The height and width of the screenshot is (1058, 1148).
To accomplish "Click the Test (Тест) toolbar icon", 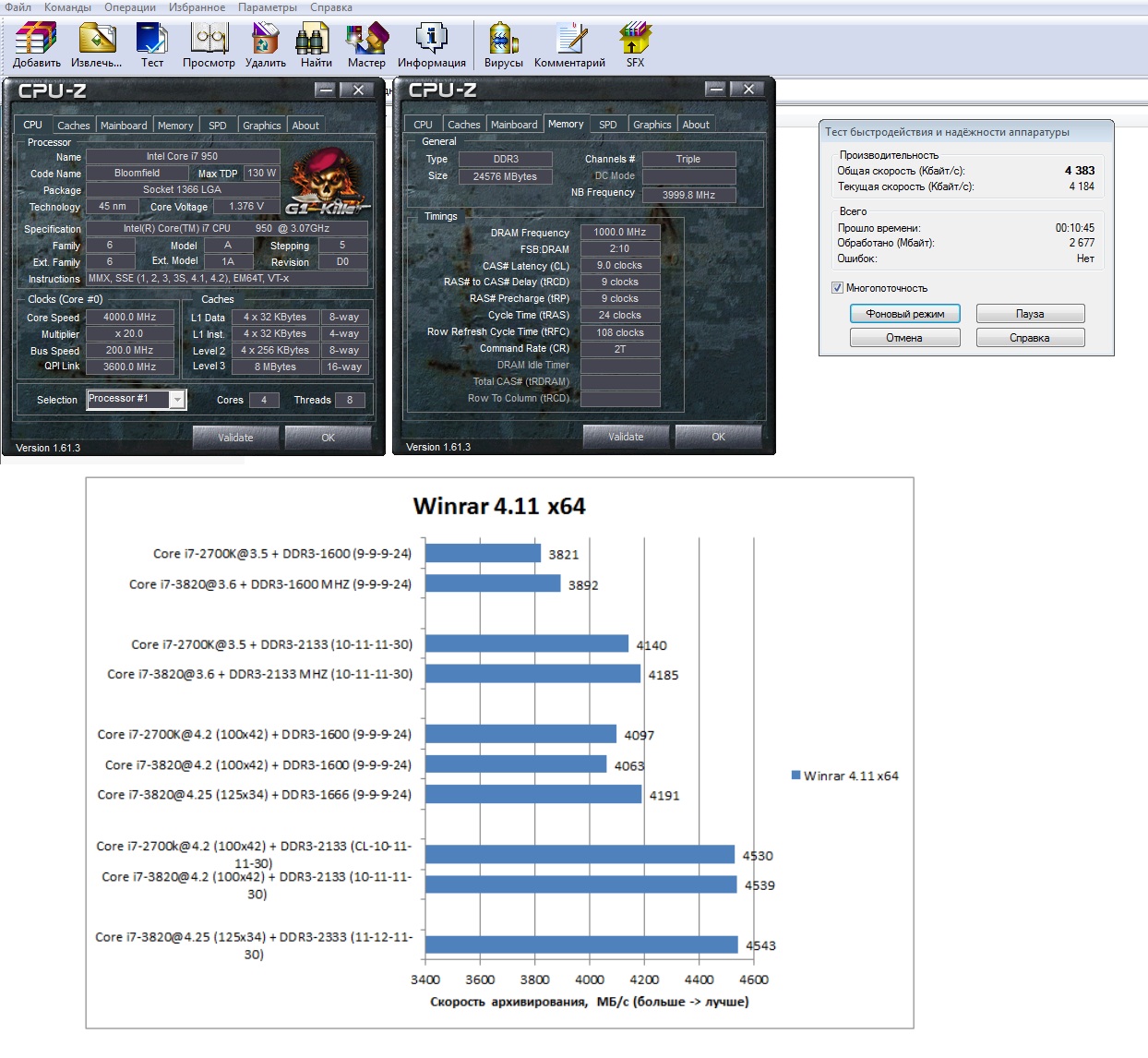I will pos(151,39).
